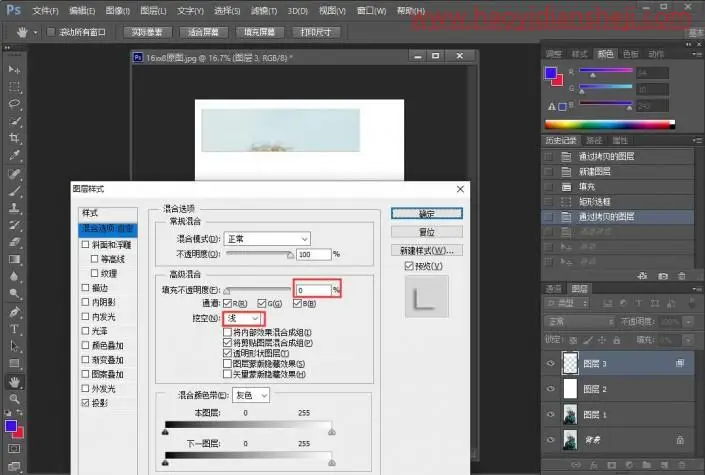Click the lock icon on Background layer
Image resolution: width=705 pixels, height=475 pixels.
[x=680, y=440]
